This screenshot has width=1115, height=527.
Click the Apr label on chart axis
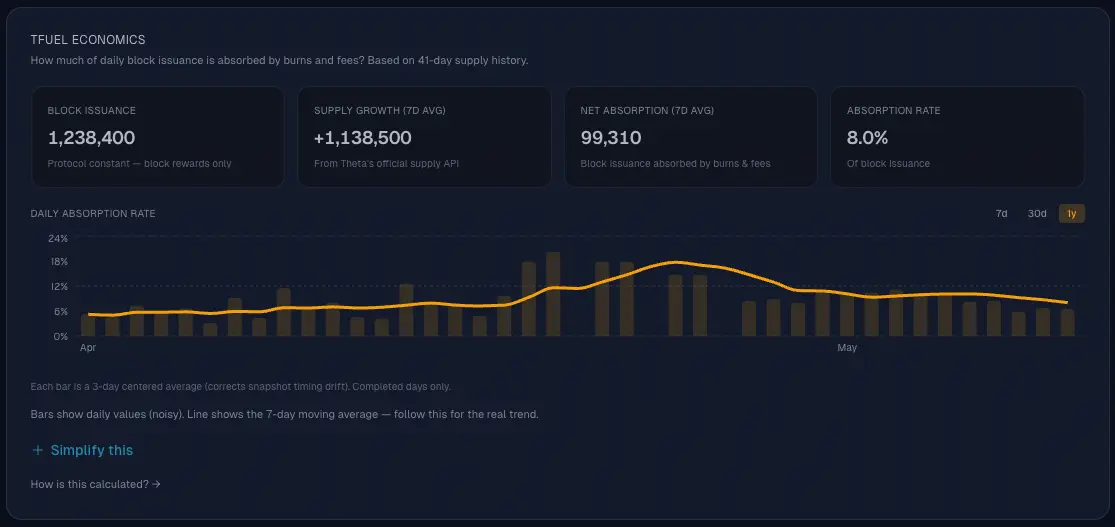pyautogui.click(x=88, y=348)
